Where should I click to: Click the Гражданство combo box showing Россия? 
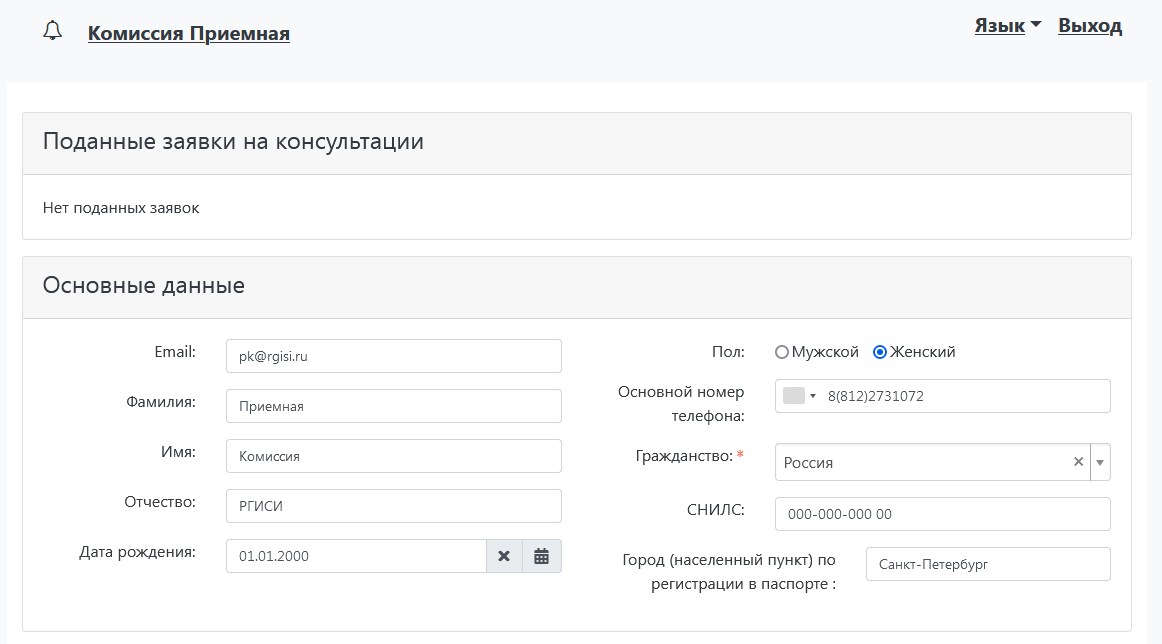pos(920,463)
